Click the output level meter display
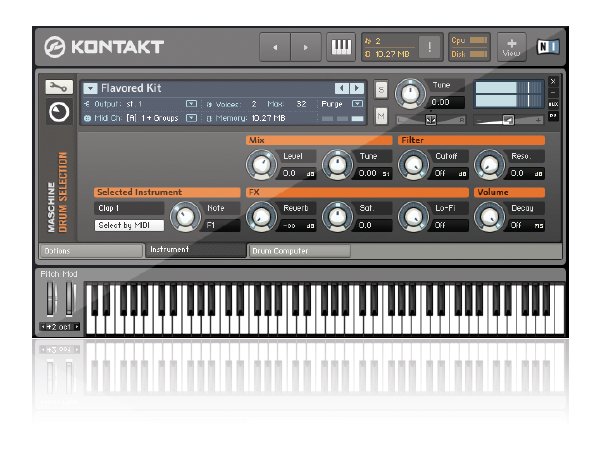Screen dimensions: 600x470 (x=509, y=94)
